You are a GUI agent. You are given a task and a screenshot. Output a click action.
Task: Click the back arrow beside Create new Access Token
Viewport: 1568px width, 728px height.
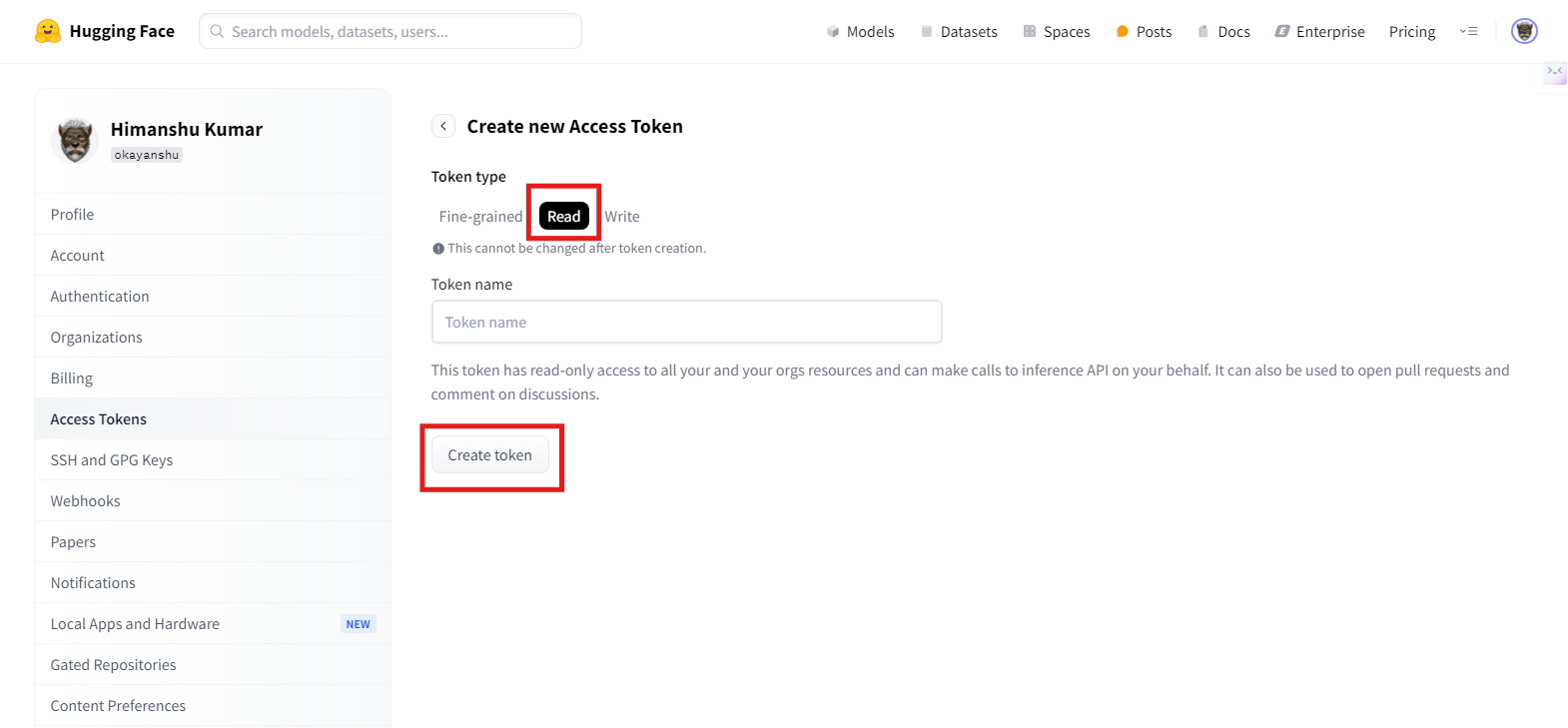coord(443,127)
